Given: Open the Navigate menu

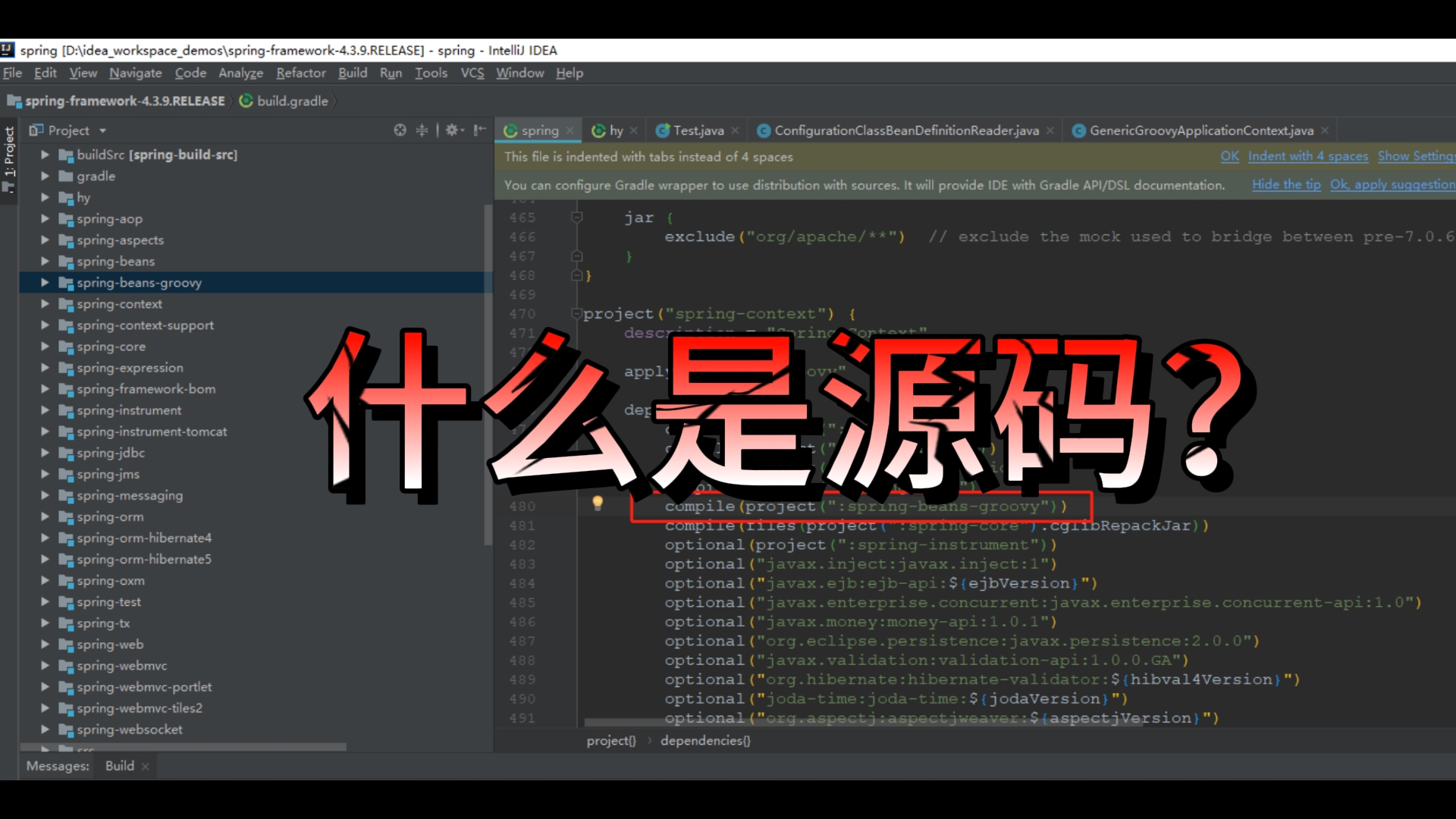Looking at the screenshot, I should coord(136,73).
